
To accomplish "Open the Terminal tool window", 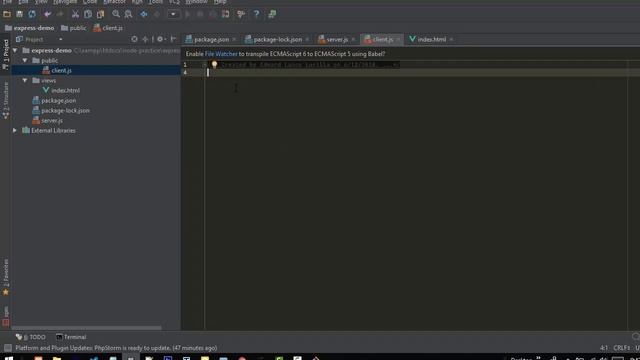I will [x=71, y=337].
